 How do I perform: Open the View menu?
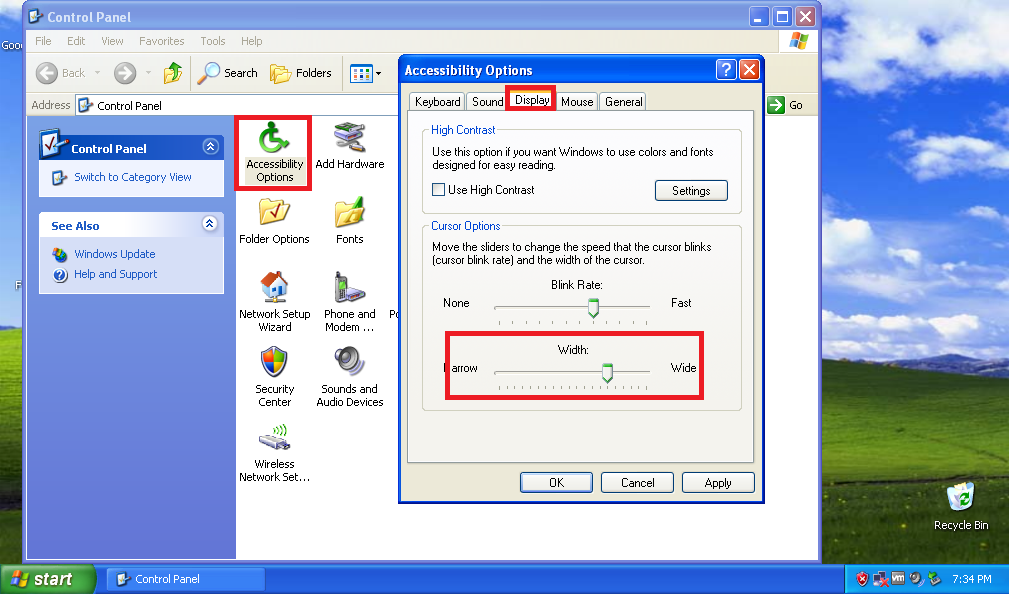(x=112, y=41)
